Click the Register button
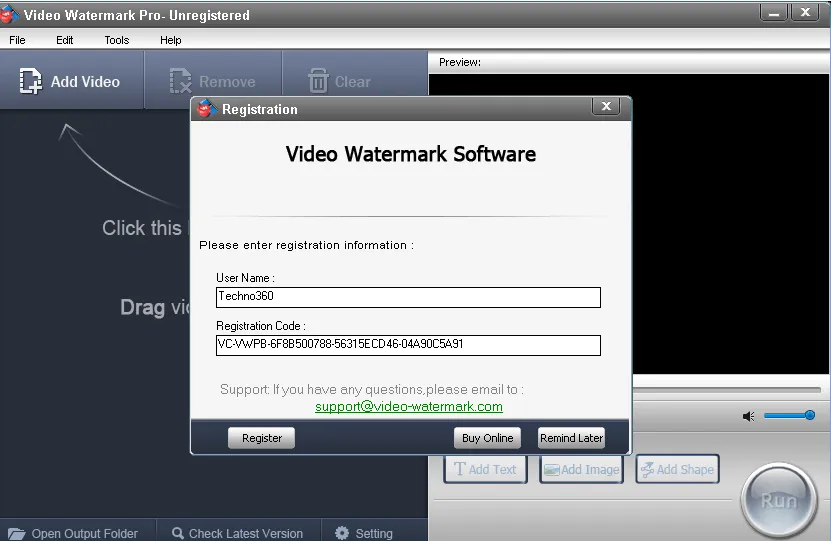The image size is (831, 541). point(262,438)
